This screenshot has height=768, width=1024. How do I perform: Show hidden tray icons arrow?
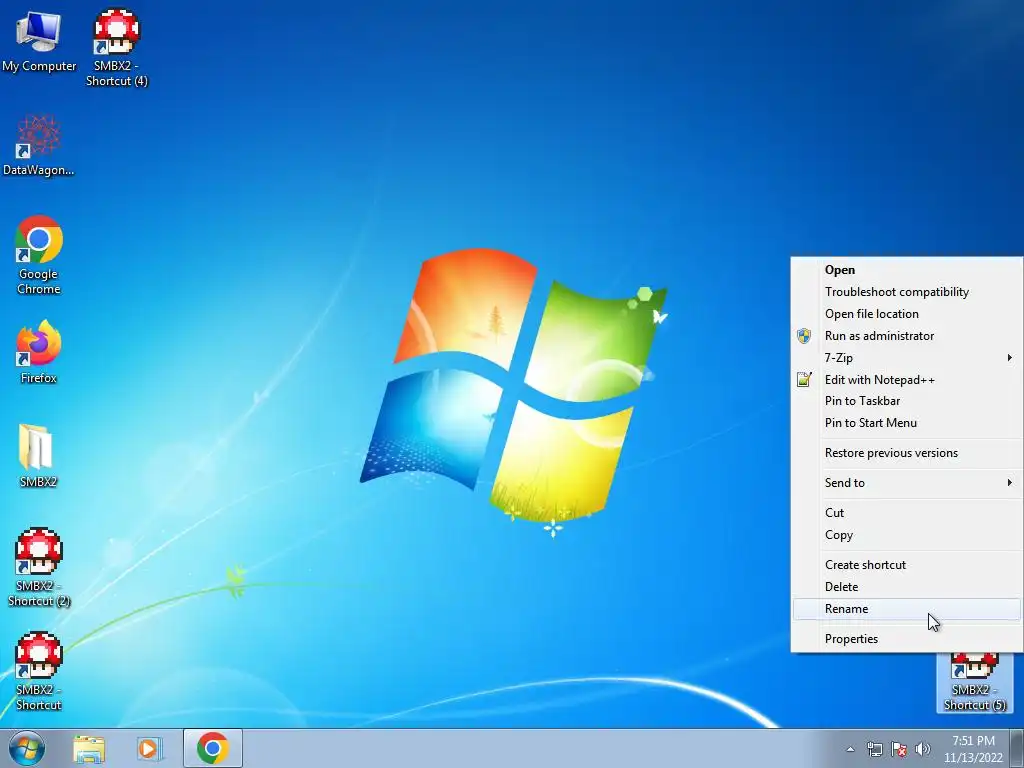point(850,749)
